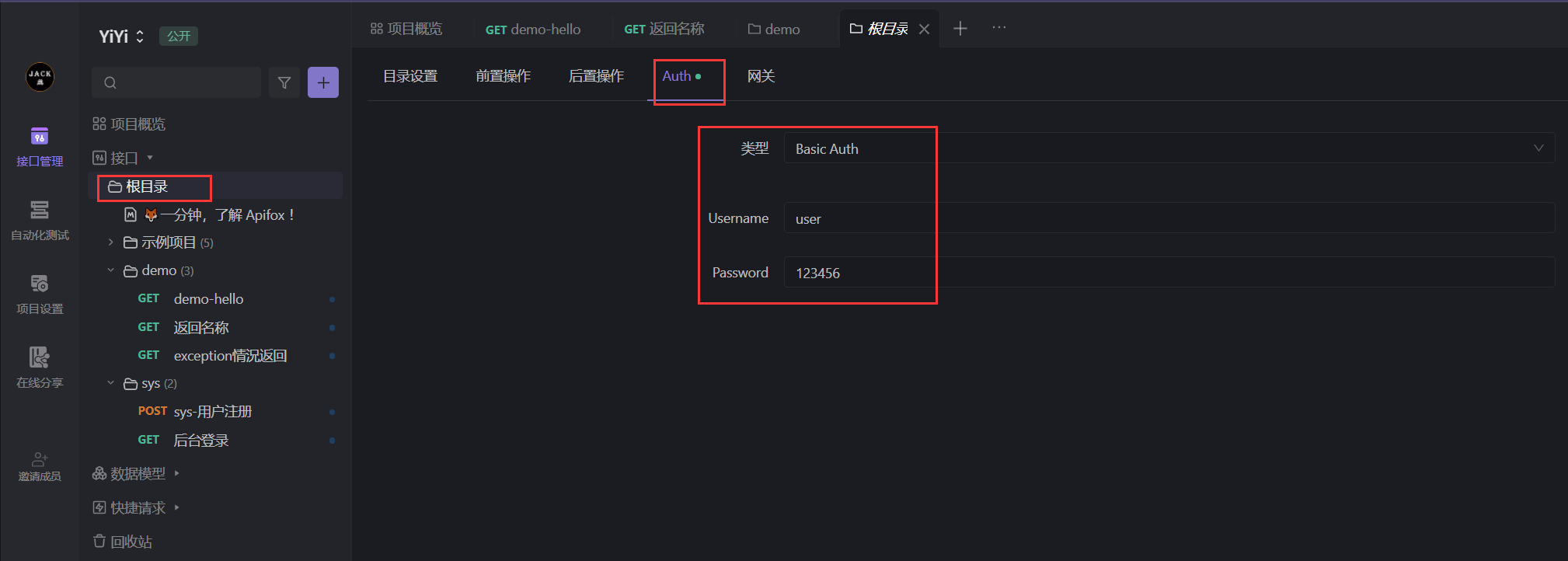Image resolution: width=1568 pixels, height=561 pixels.
Task: Open API management in left sidebar
Action: (40, 146)
